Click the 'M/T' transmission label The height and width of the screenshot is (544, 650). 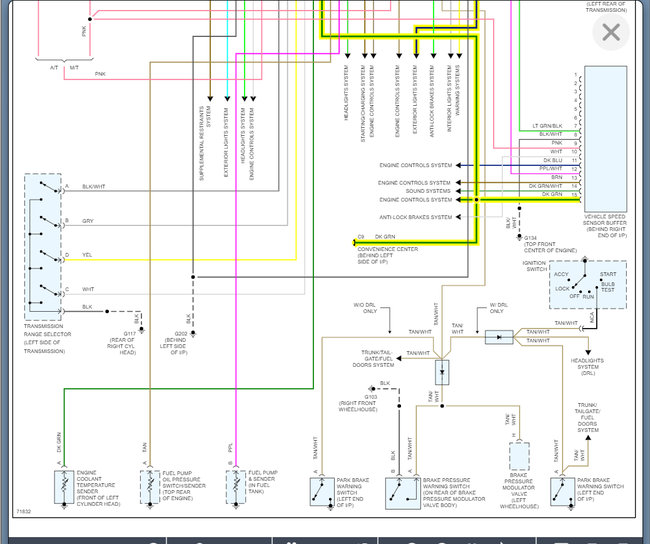click(74, 68)
